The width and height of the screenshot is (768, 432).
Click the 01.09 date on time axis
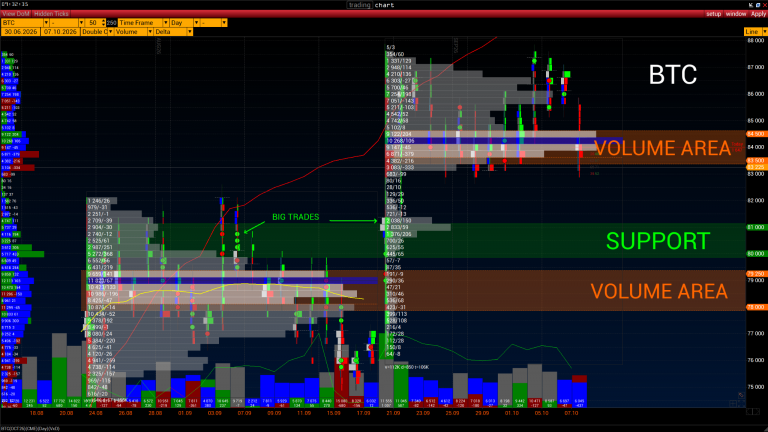point(185,413)
